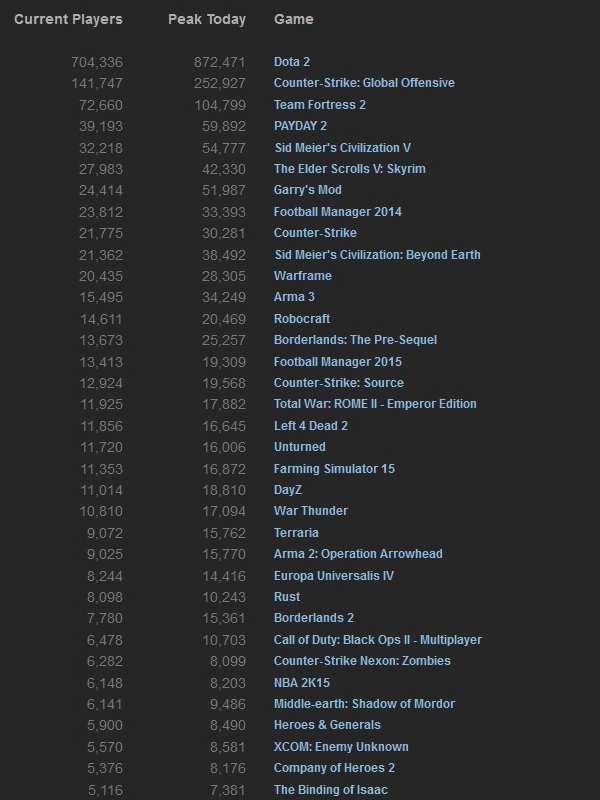The height and width of the screenshot is (800, 600).
Task: Click the Warframe game link
Action: click(302, 276)
